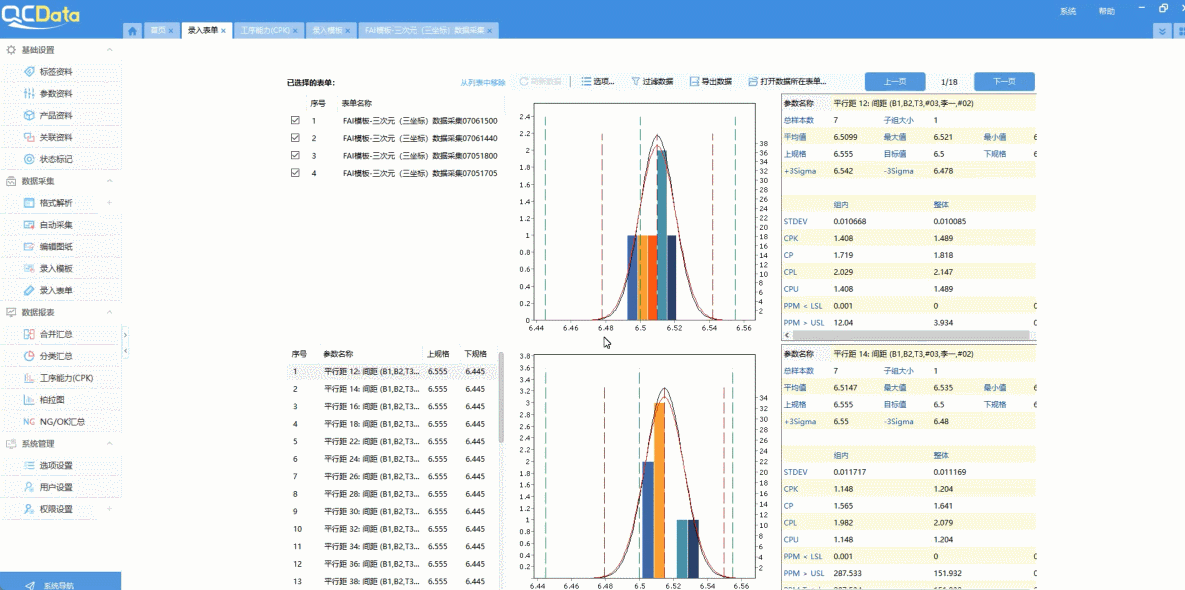
Task: Uncheck form row 4 ending in 07051705
Action: click(295, 173)
